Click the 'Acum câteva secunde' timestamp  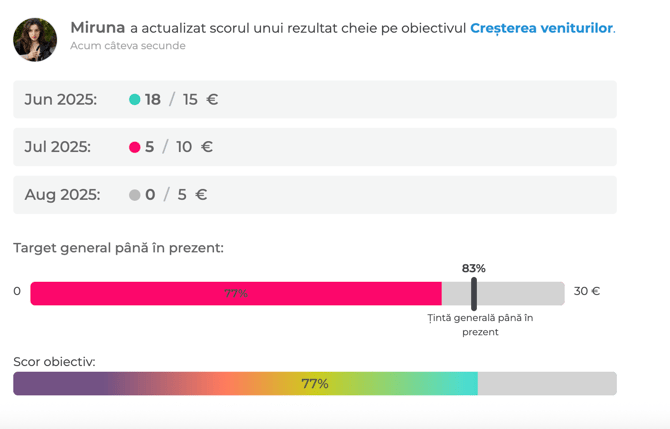tap(128, 46)
